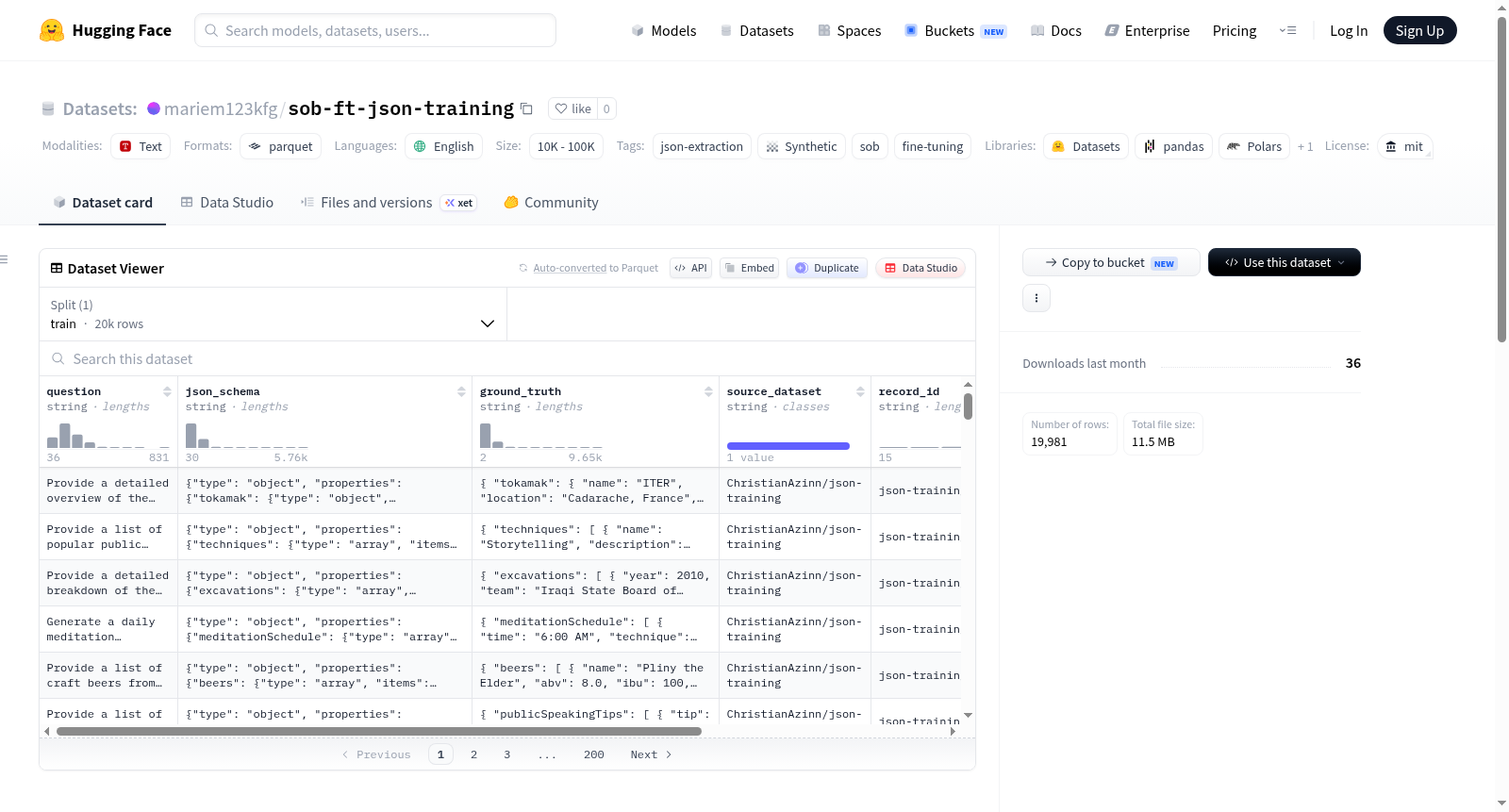Sort by the json_schema column arrows
The height and width of the screenshot is (812, 1509).
461,391
